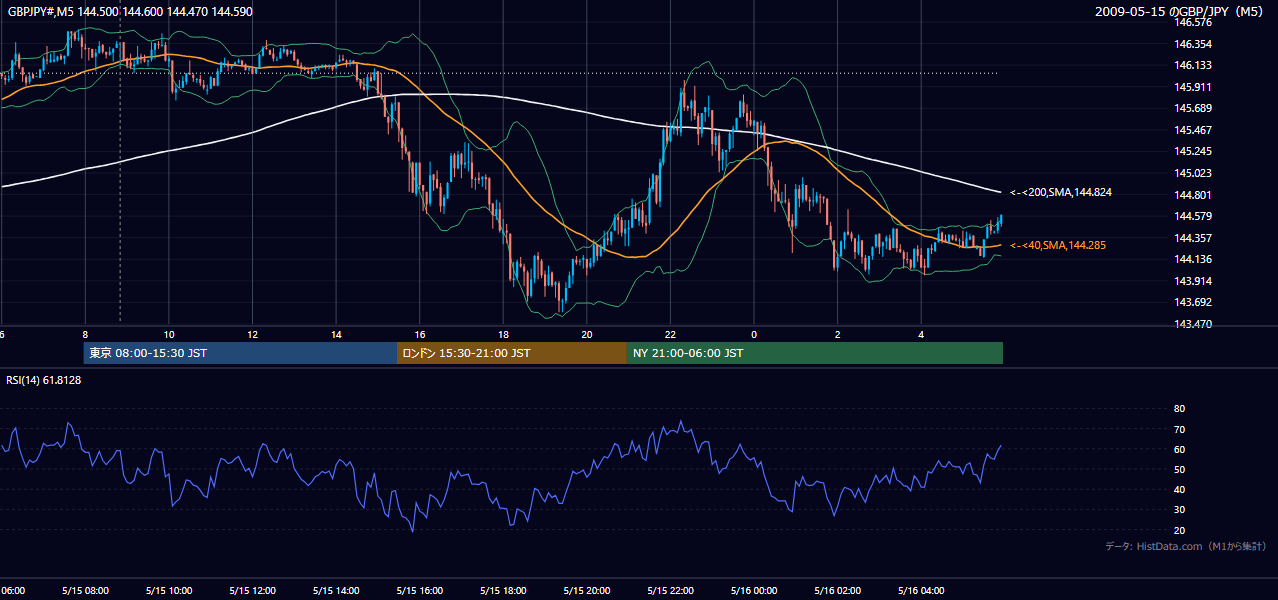The height and width of the screenshot is (600, 1278).
Task: Click the bottom date label 5/15 12:00
Action: tap(252, 590)
